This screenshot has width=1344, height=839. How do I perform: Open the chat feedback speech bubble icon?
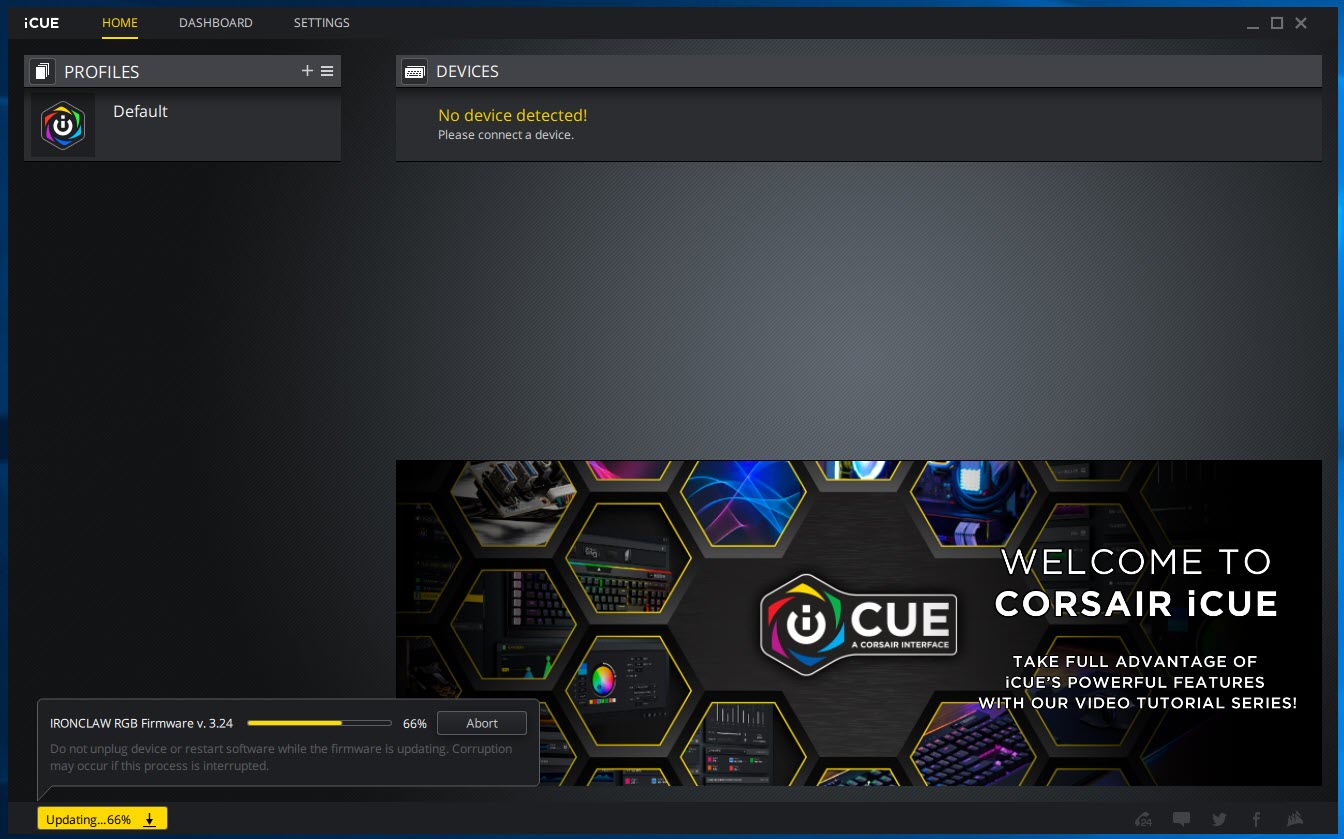(1181, 819)
